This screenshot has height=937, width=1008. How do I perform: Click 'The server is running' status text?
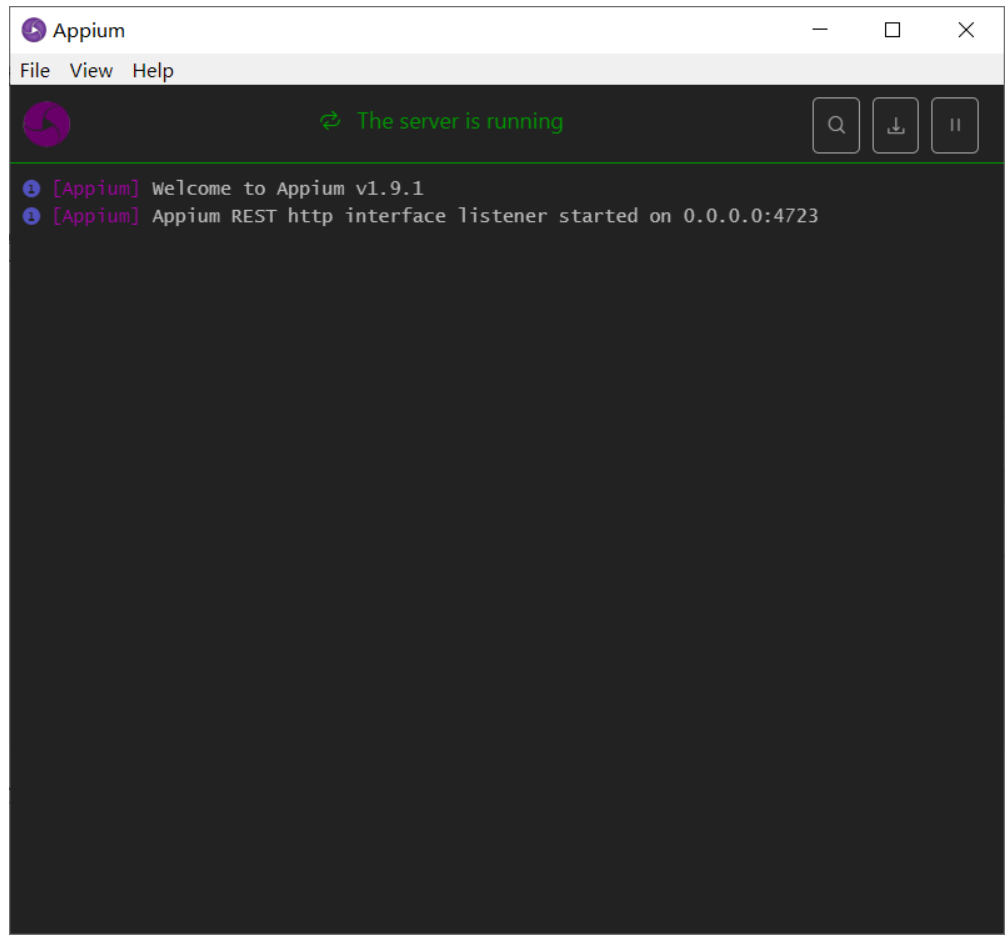[460, 121]
